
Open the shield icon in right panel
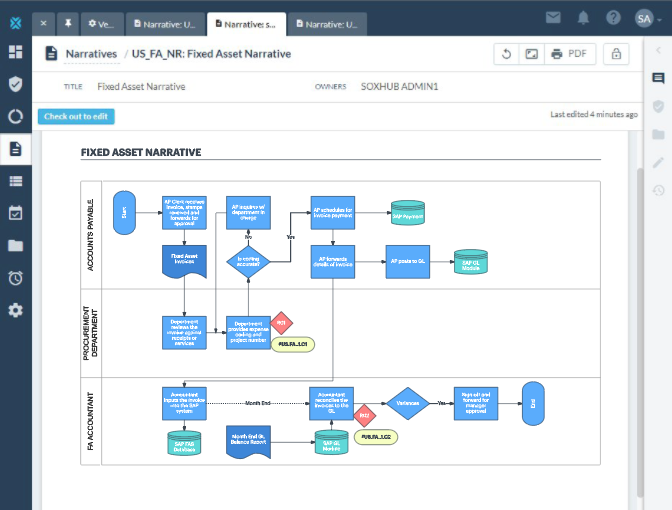click(659, 106)
